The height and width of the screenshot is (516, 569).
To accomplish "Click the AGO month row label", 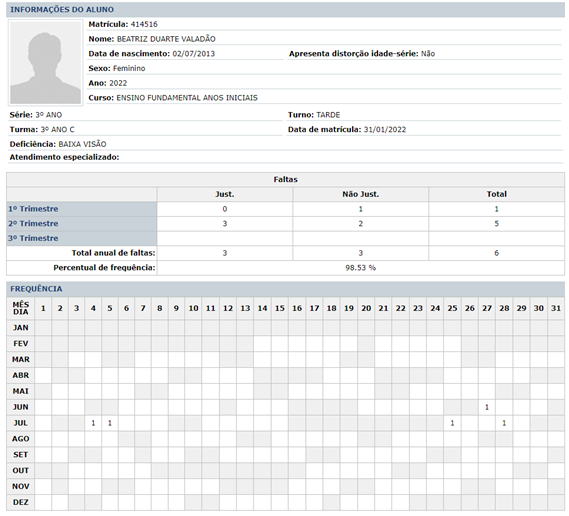I will (21, 439).
